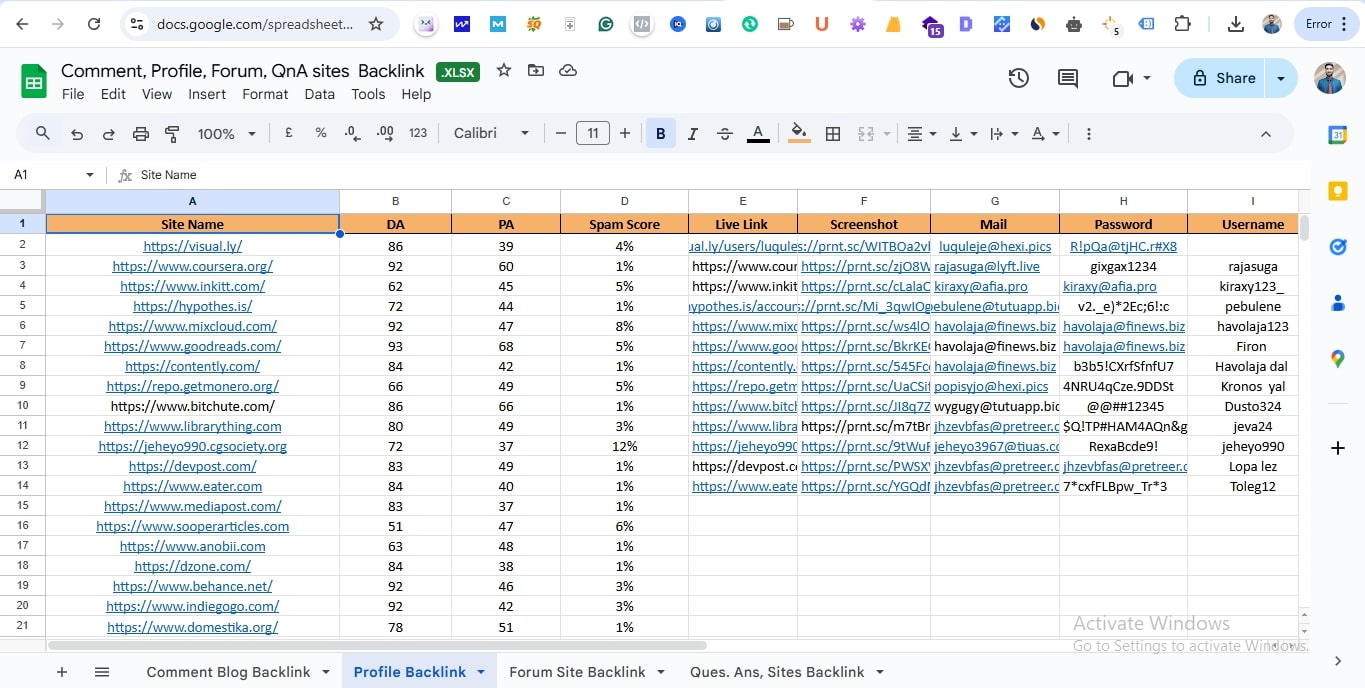Open the https://visual.ly/ link
This screenshot has height=688, width=1365.
pos(193,246)
